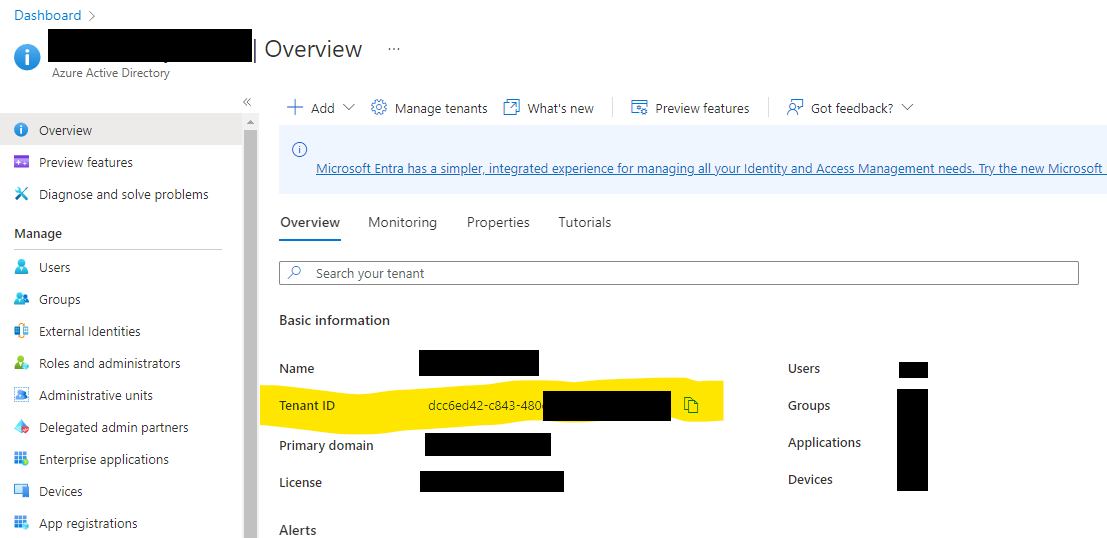Screen dimensions: 1107x538
Task: Click the External Identities icon
Action: click(21, 330)
